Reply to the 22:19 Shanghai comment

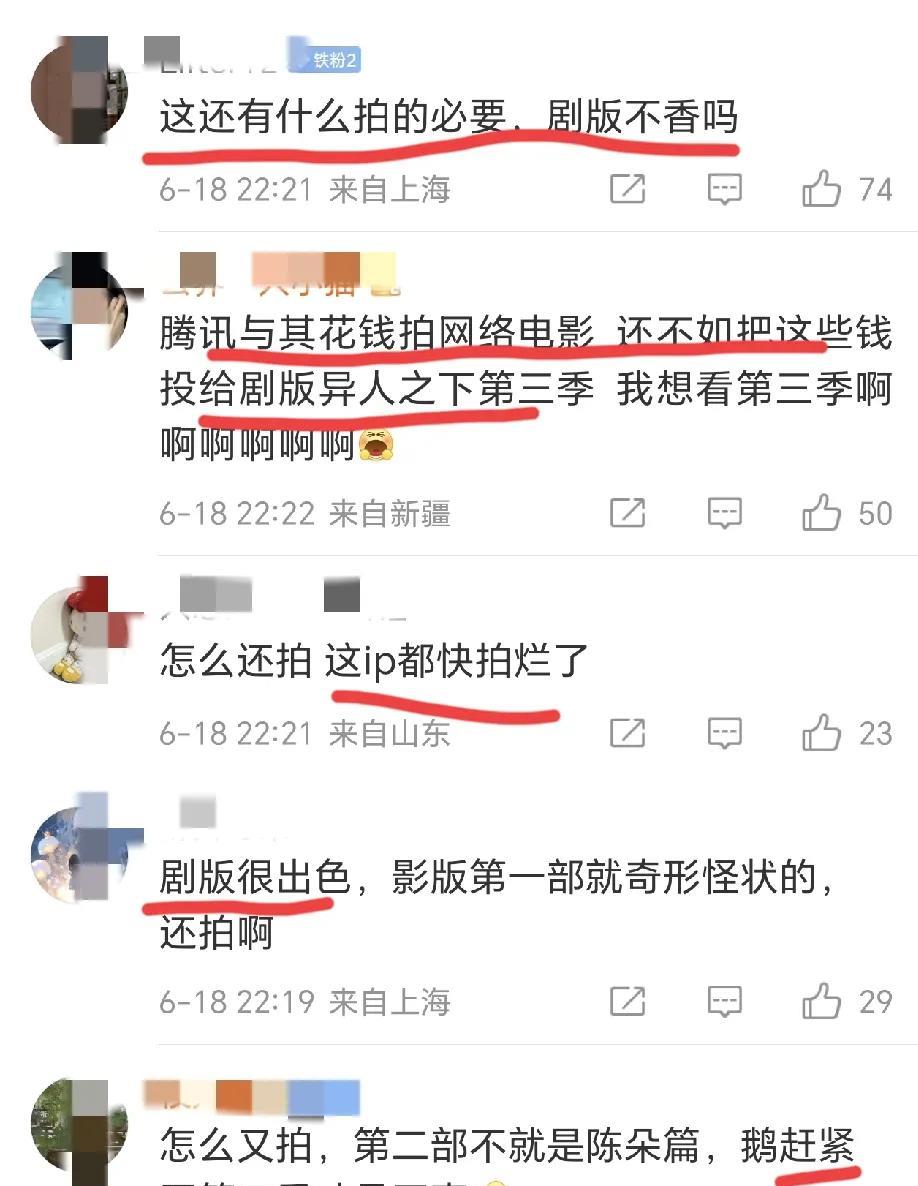[724, 1002]
